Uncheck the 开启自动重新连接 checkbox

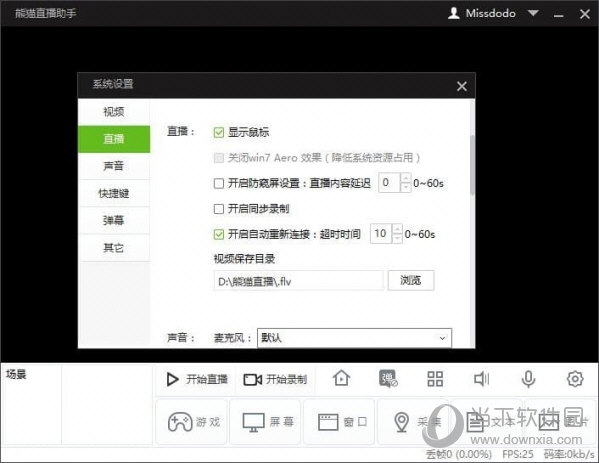pos(219,234)
